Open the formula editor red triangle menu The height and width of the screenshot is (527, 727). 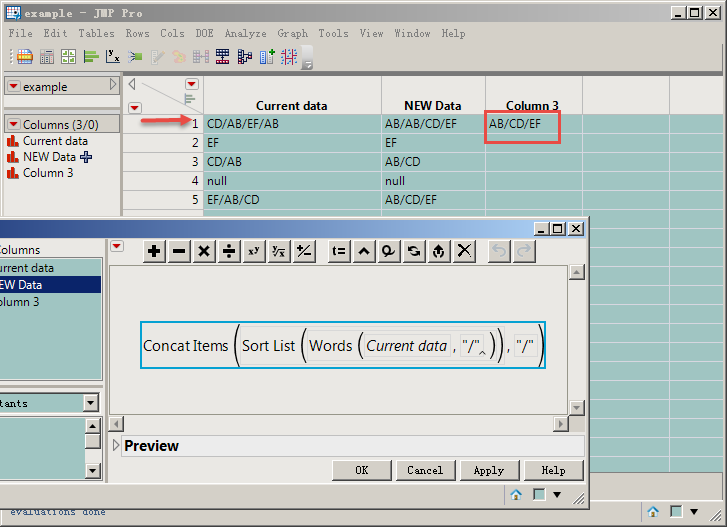(117, 246)
